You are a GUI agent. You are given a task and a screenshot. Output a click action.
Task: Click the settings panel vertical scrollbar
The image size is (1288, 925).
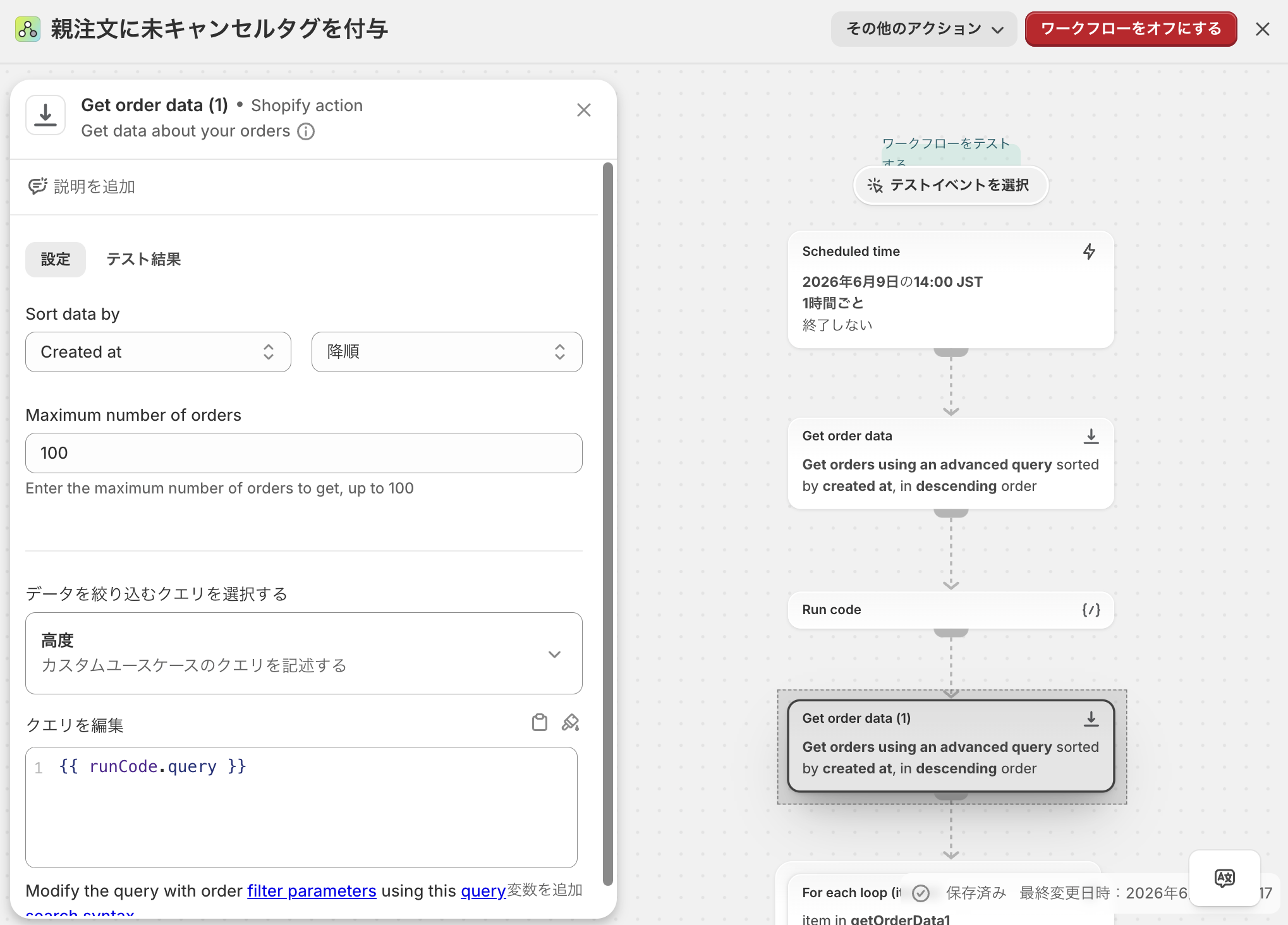coord(608,524)
